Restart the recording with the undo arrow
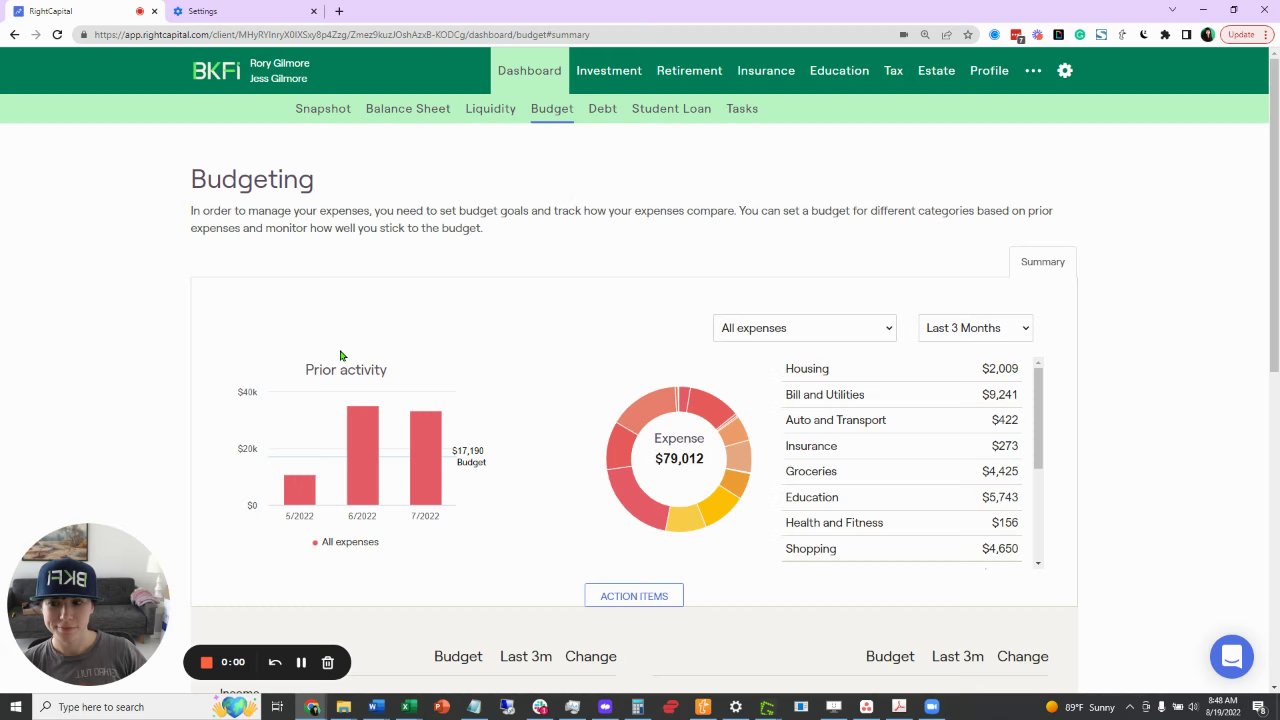 275,662
